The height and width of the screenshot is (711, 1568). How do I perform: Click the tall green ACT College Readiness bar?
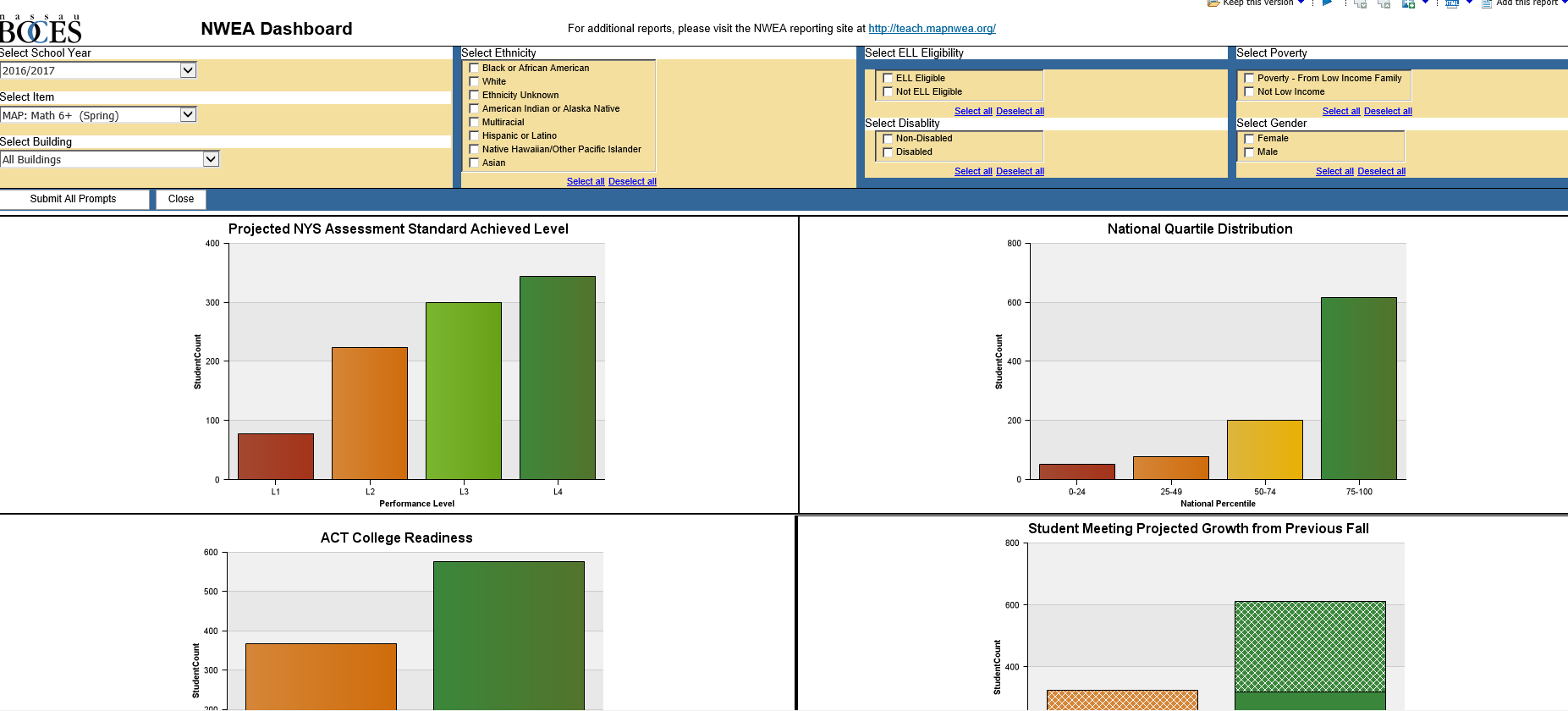click(509, 635)
